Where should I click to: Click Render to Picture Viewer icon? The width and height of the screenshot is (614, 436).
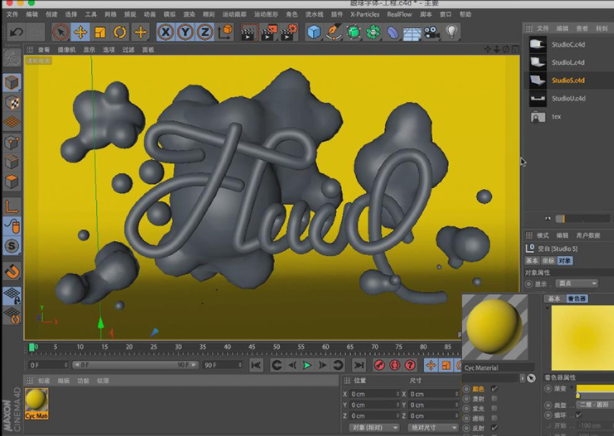coord(269,33)
